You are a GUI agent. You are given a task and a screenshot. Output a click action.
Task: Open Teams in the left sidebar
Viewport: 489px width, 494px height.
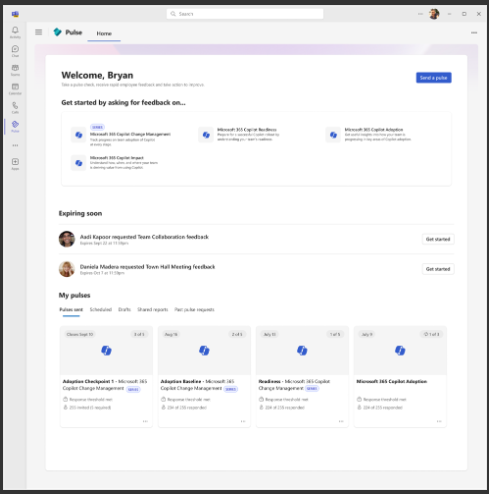(15, 70)
